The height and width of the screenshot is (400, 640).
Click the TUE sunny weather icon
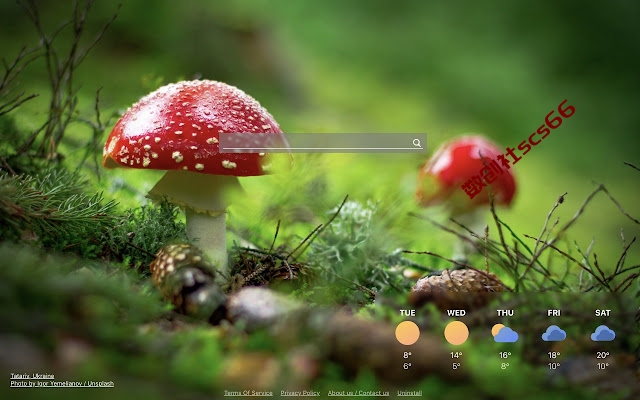tap(407, 333)
